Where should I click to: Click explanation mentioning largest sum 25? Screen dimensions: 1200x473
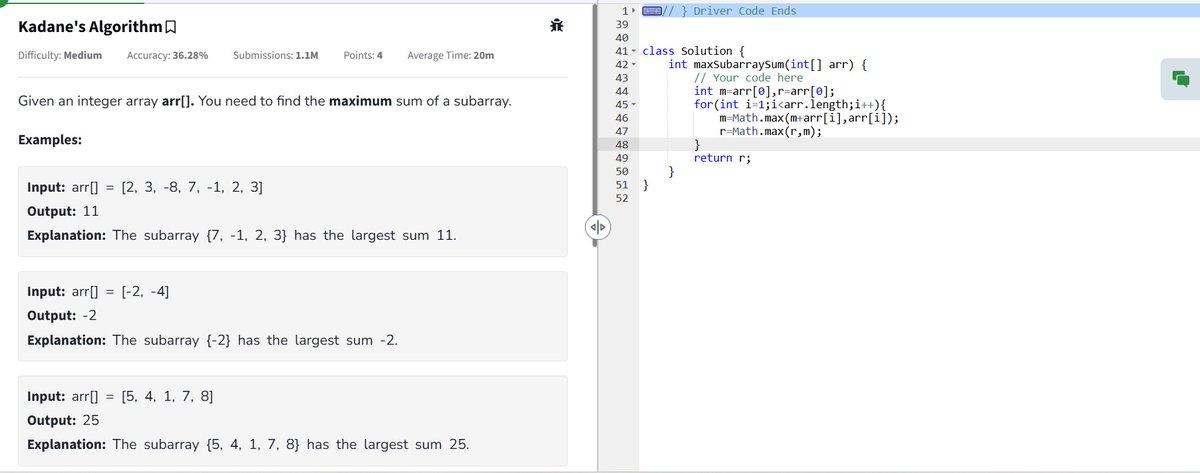pos(249,445)
